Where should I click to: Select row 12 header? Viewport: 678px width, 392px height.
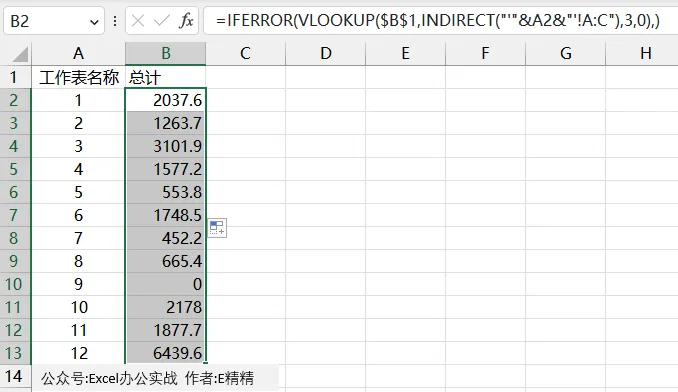15,330
